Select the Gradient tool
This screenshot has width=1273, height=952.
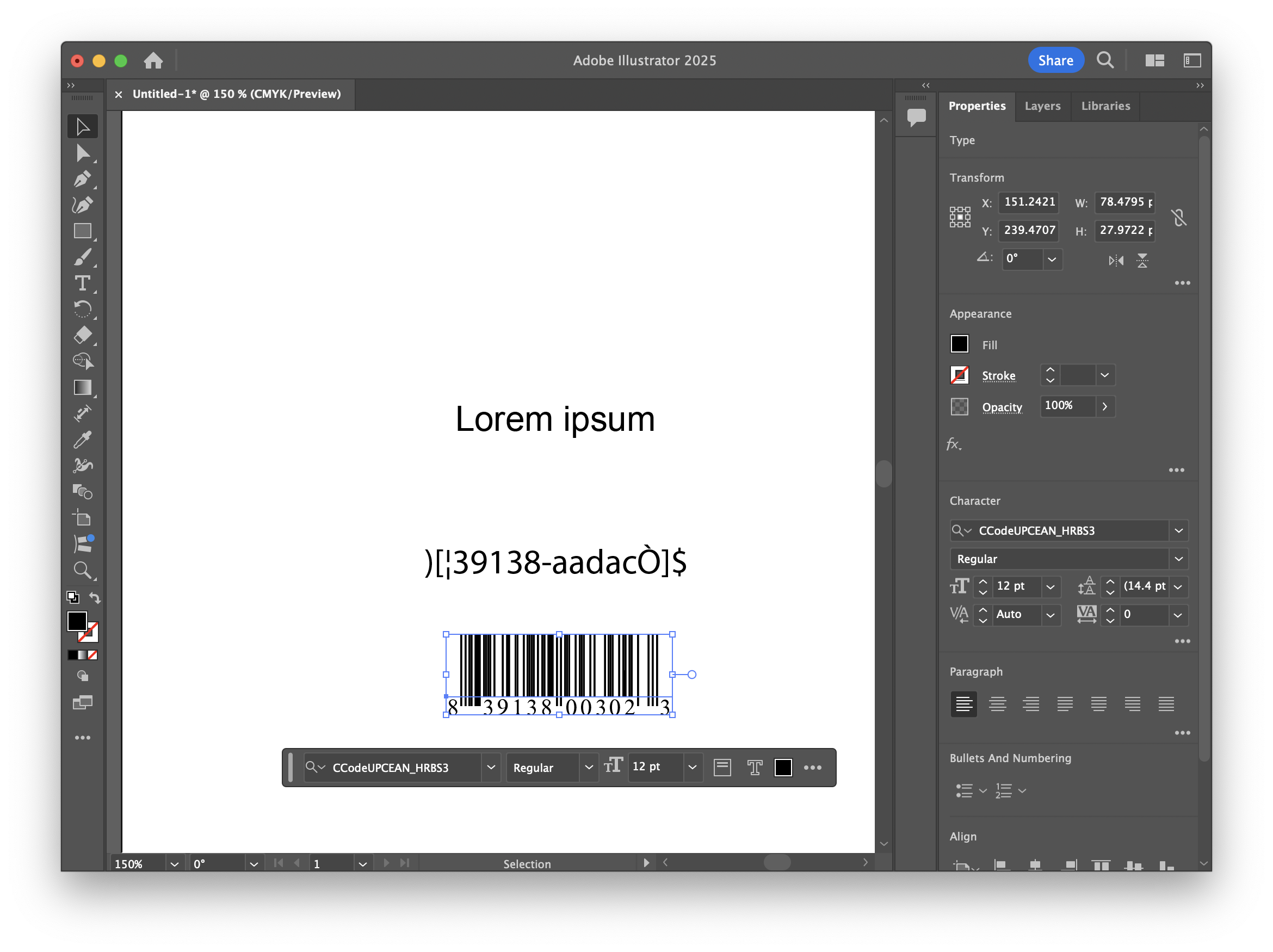[82, 387]
